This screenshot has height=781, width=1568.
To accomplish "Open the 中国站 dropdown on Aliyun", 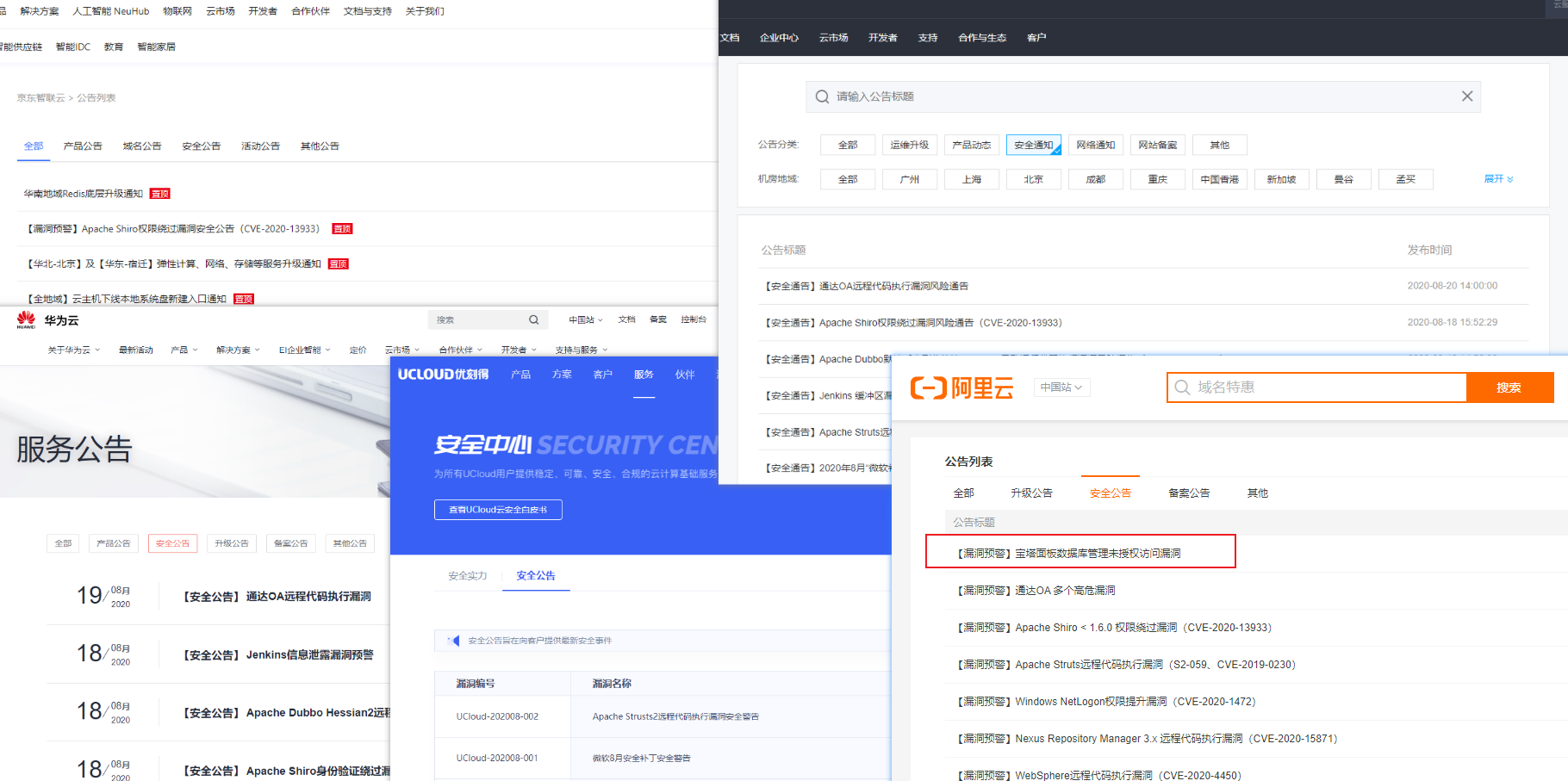I will [x=1062, y=387].
